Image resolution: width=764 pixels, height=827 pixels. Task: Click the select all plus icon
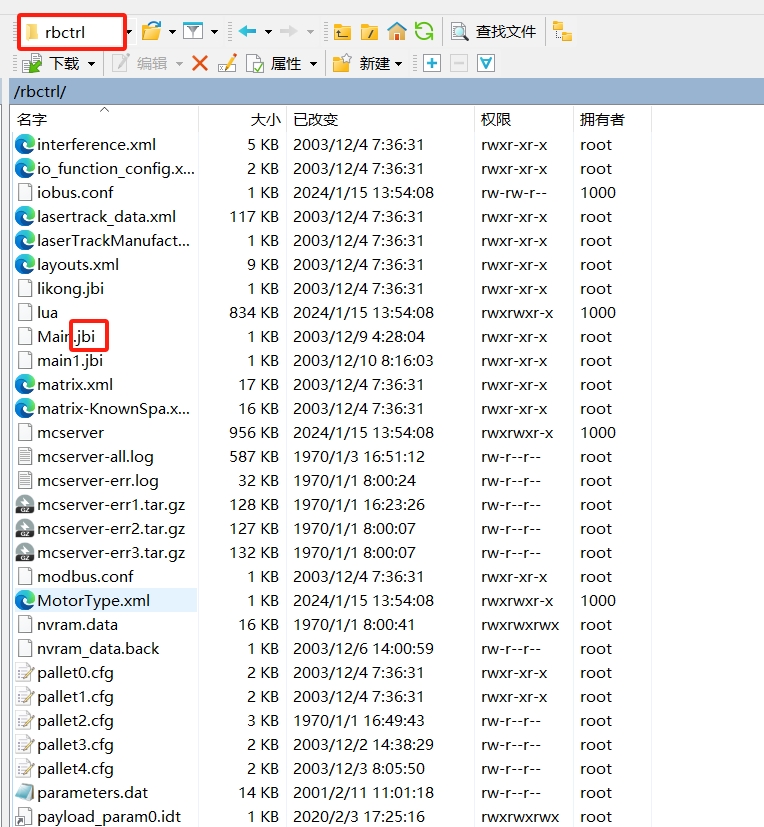432,64
